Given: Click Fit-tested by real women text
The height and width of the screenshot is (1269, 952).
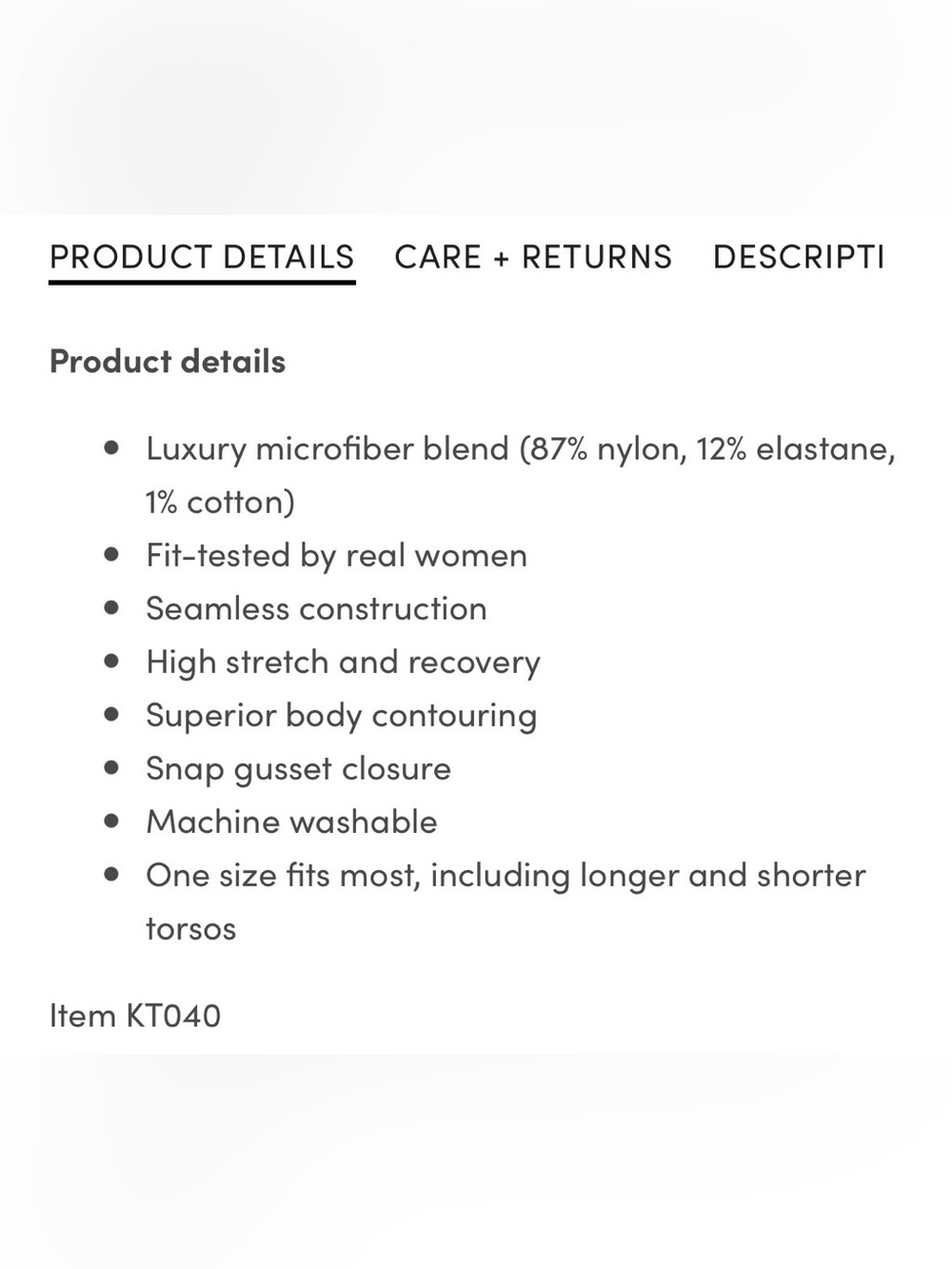Looking at the screenshot, I should coord(336,555).
